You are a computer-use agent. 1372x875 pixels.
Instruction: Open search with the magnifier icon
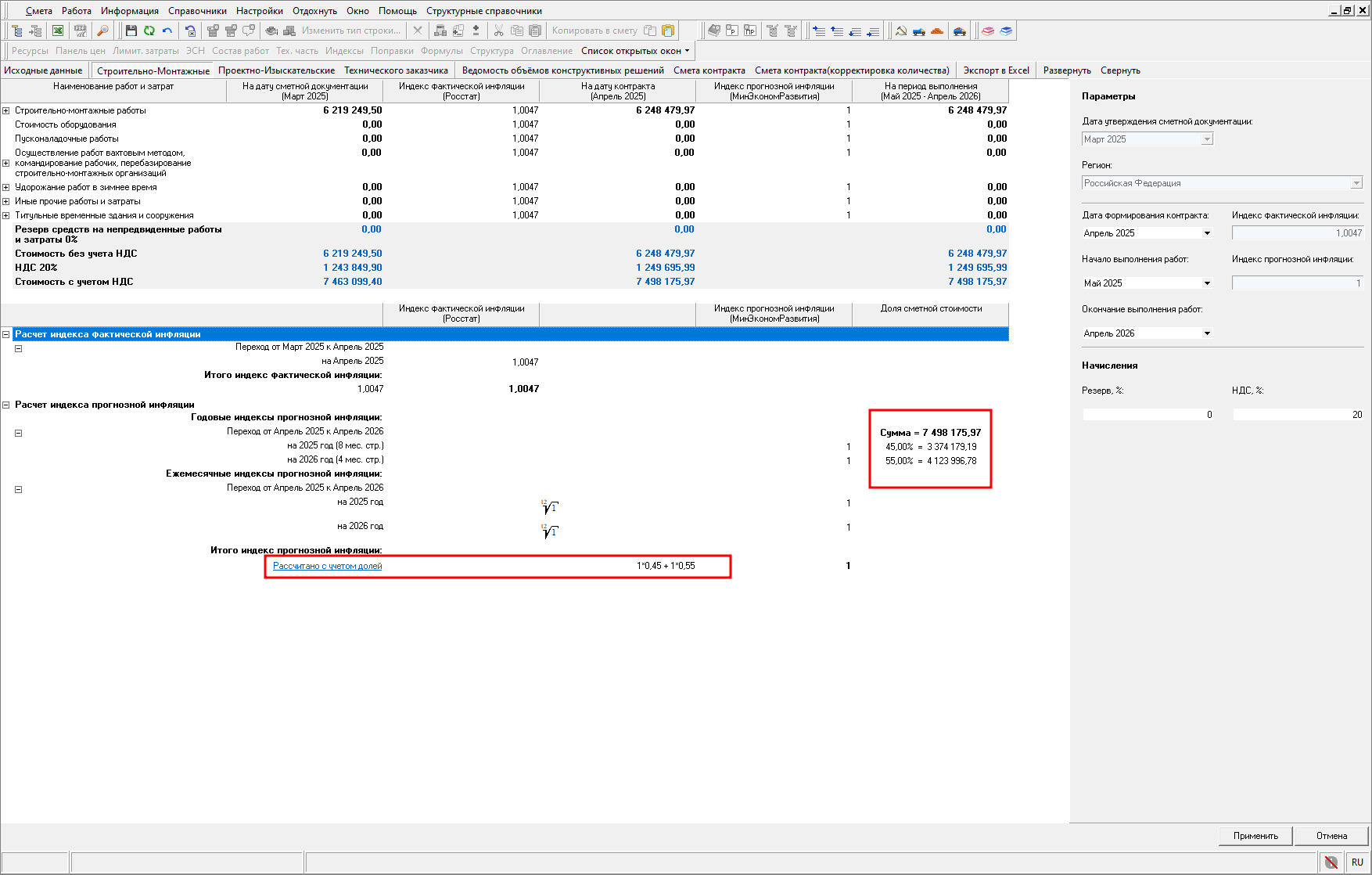pos(102,31)
